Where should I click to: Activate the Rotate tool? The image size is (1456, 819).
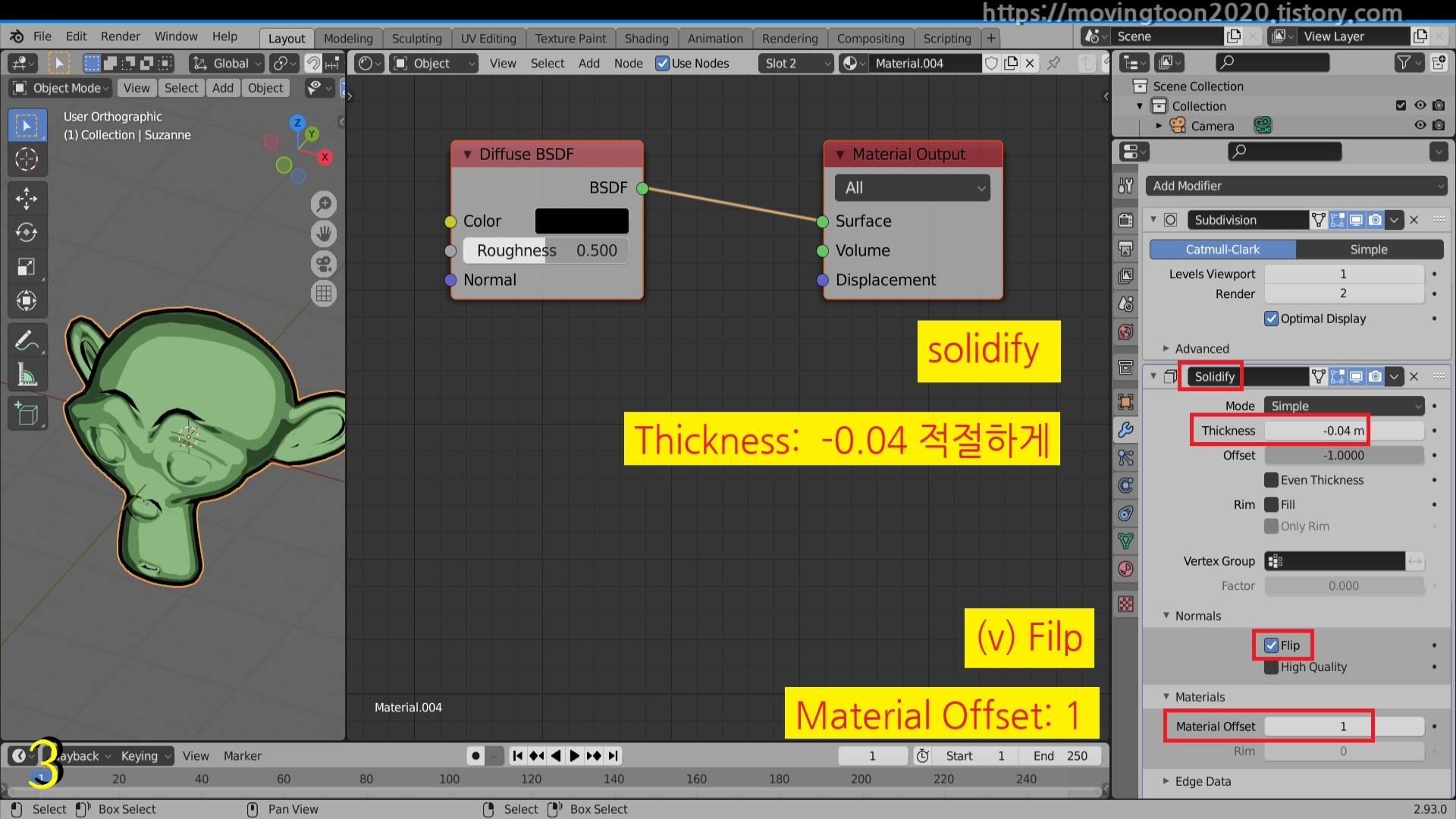27,233
